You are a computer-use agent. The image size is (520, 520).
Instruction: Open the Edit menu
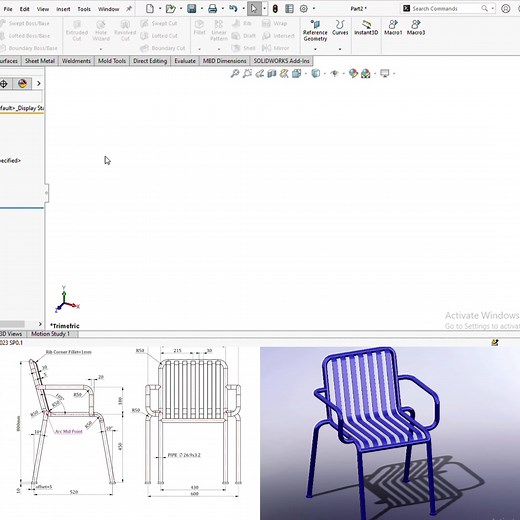pos(24,9)
